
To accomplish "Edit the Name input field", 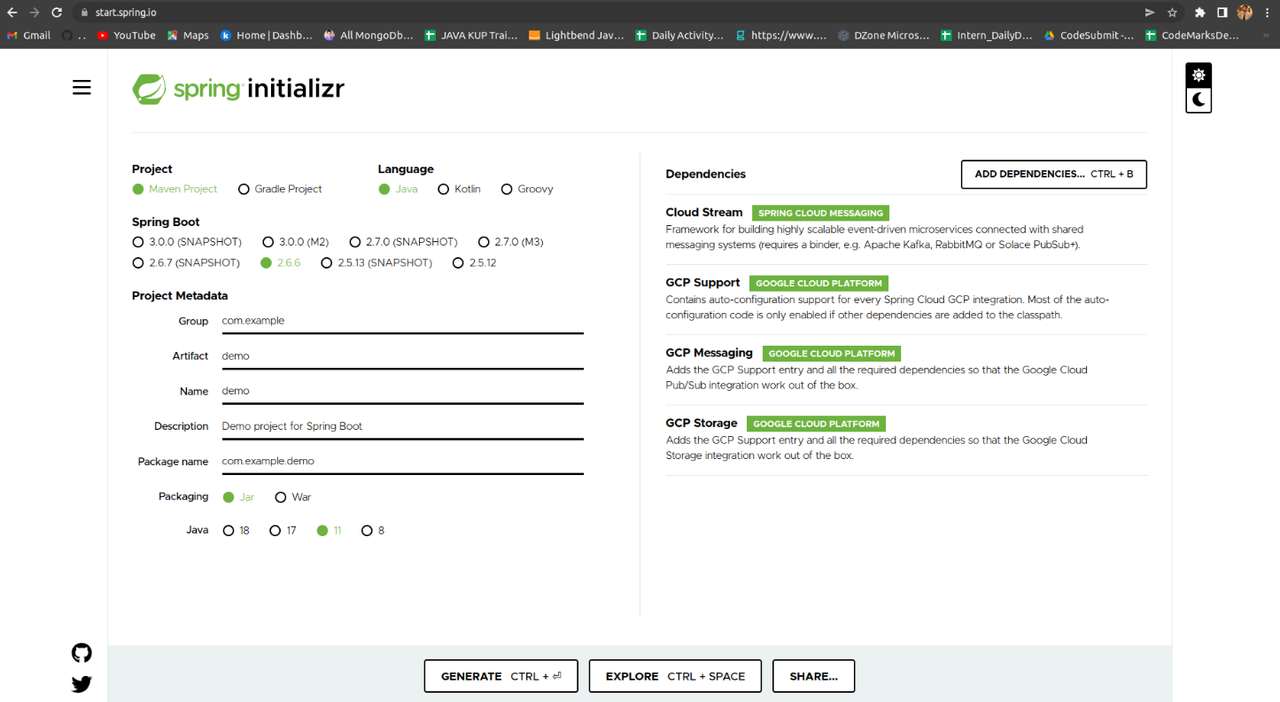I will click(x=402, y=391).
